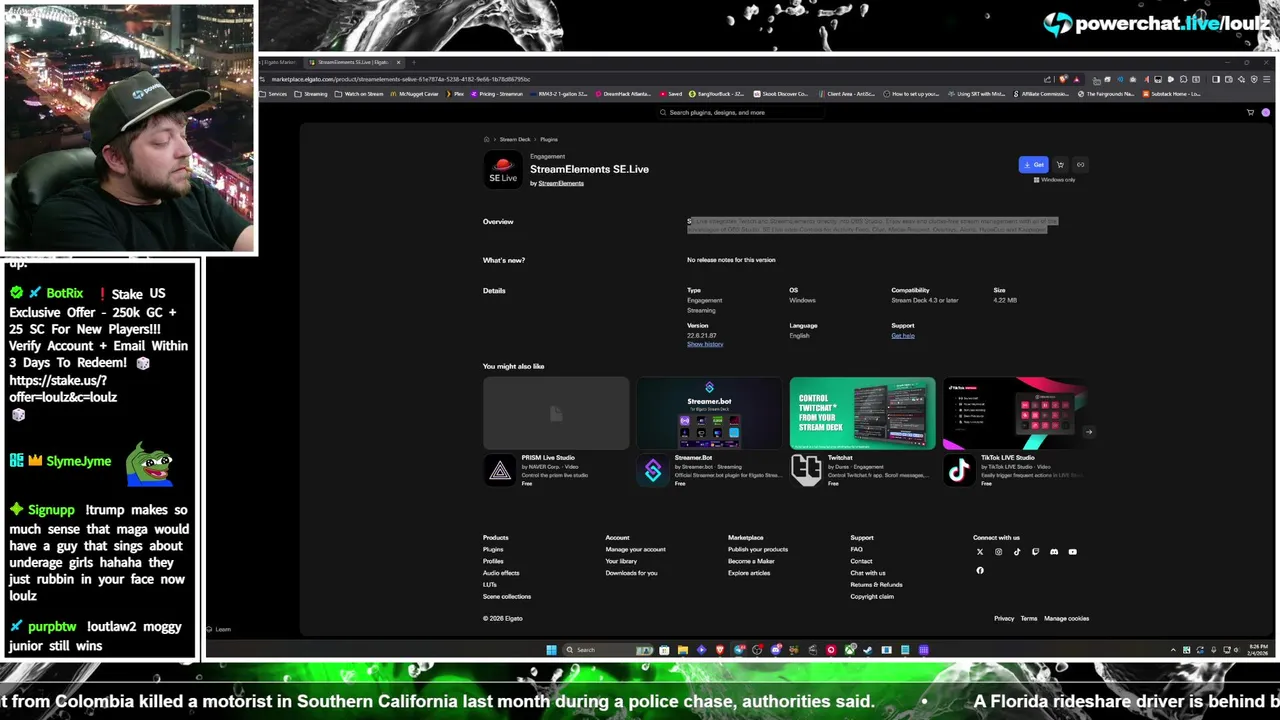Screen dimensions: 1280x720
Task: Click the blue Get button
Action: click(1033, 165)
